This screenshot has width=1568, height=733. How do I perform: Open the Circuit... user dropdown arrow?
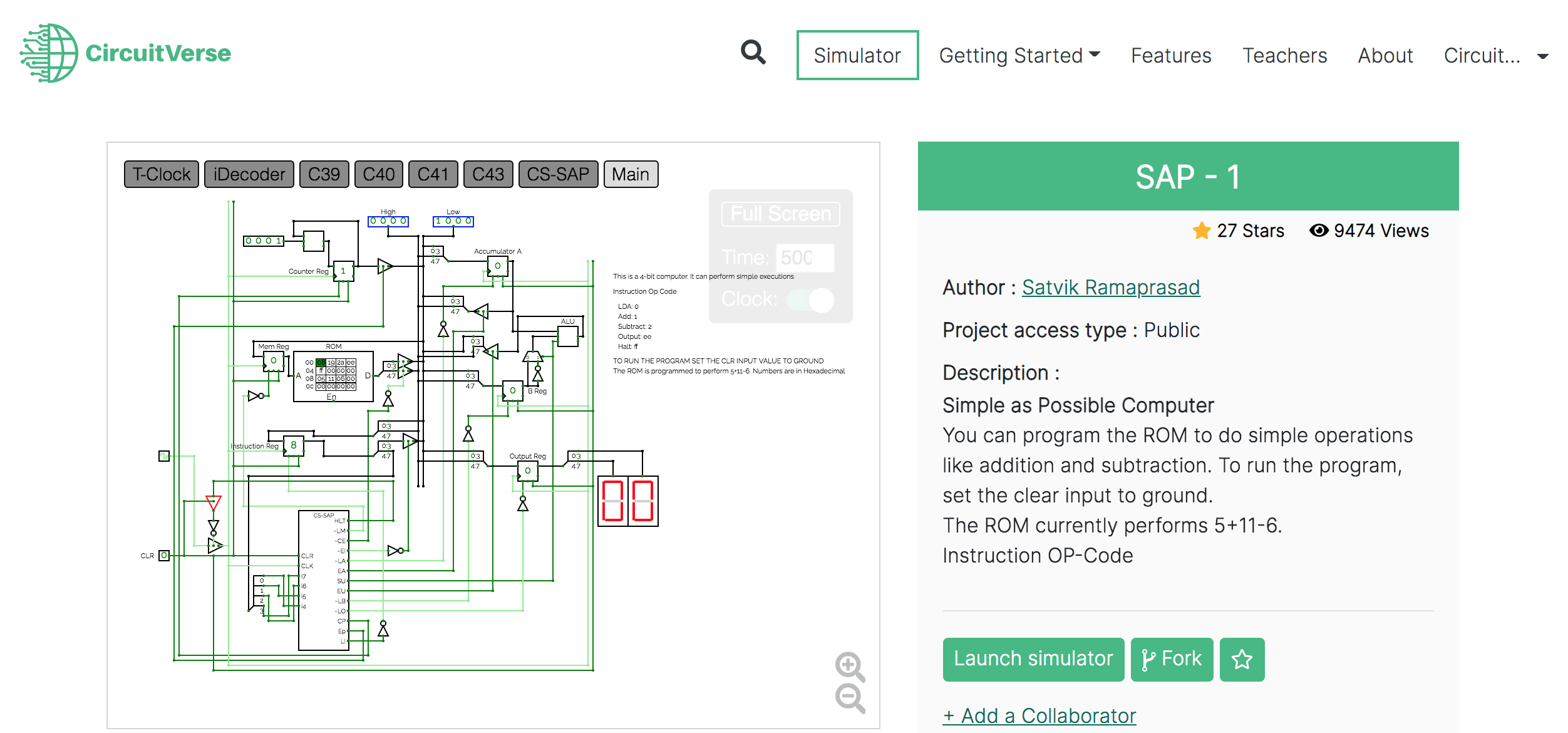click(x=1543, y=56)
